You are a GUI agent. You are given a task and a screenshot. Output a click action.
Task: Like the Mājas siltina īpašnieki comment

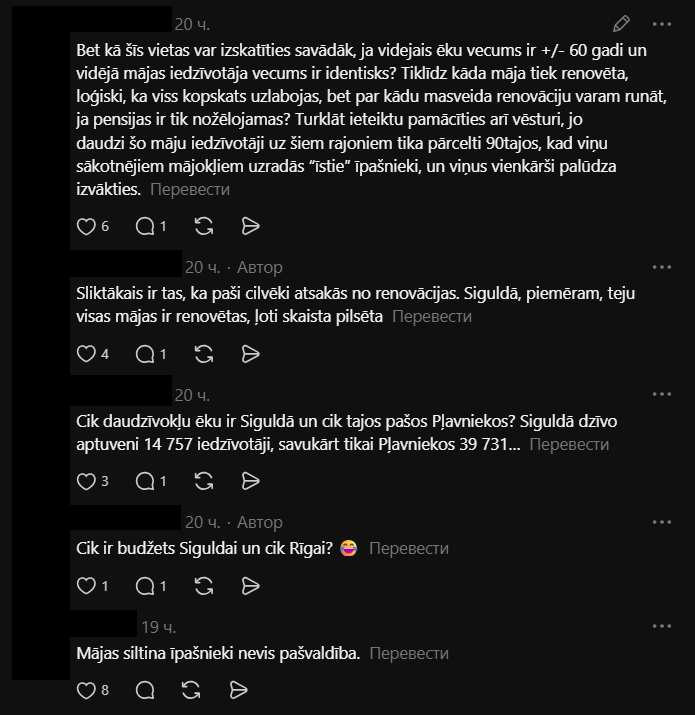[x=86, y=690]
